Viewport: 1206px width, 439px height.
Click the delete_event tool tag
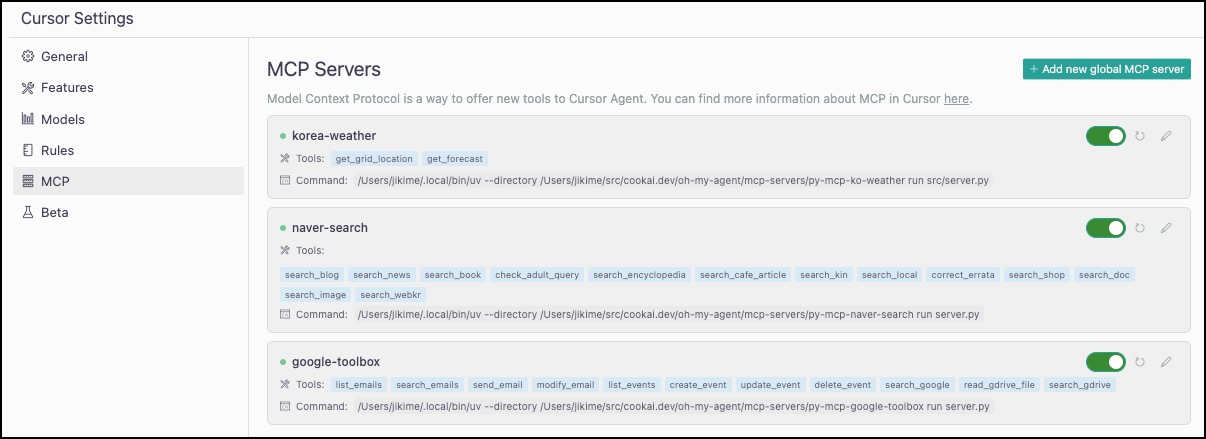843,385
